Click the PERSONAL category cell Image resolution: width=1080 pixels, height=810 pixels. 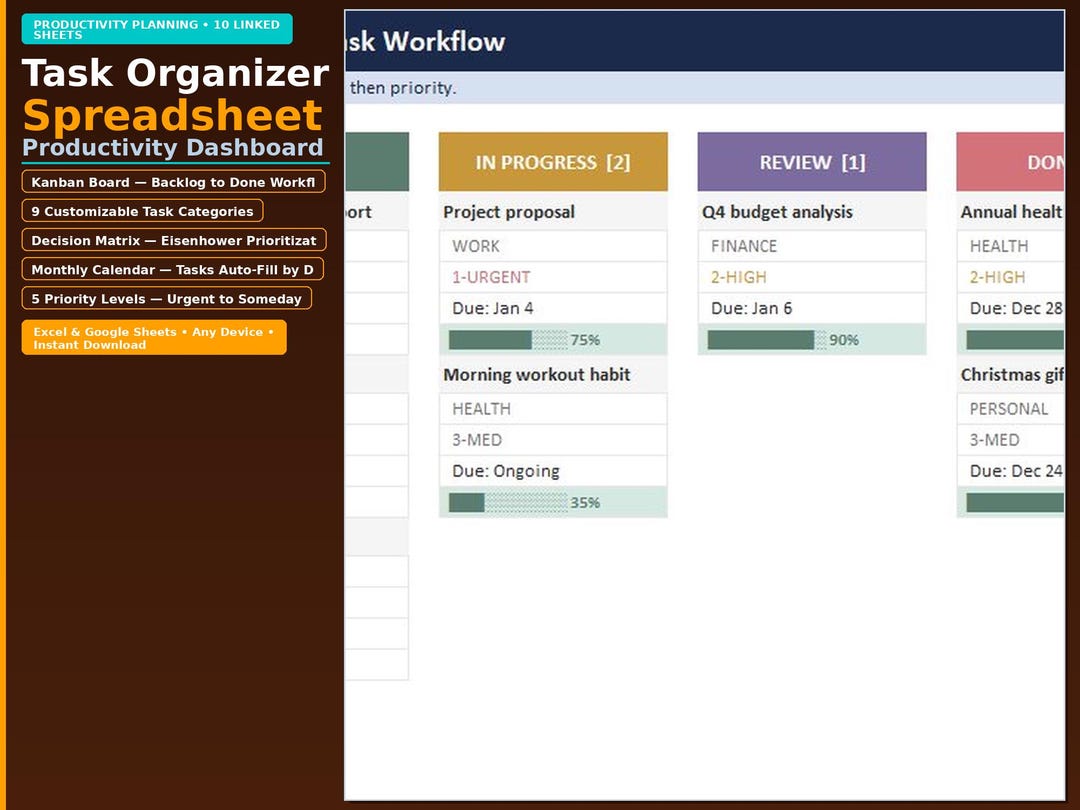[1010, 408]
